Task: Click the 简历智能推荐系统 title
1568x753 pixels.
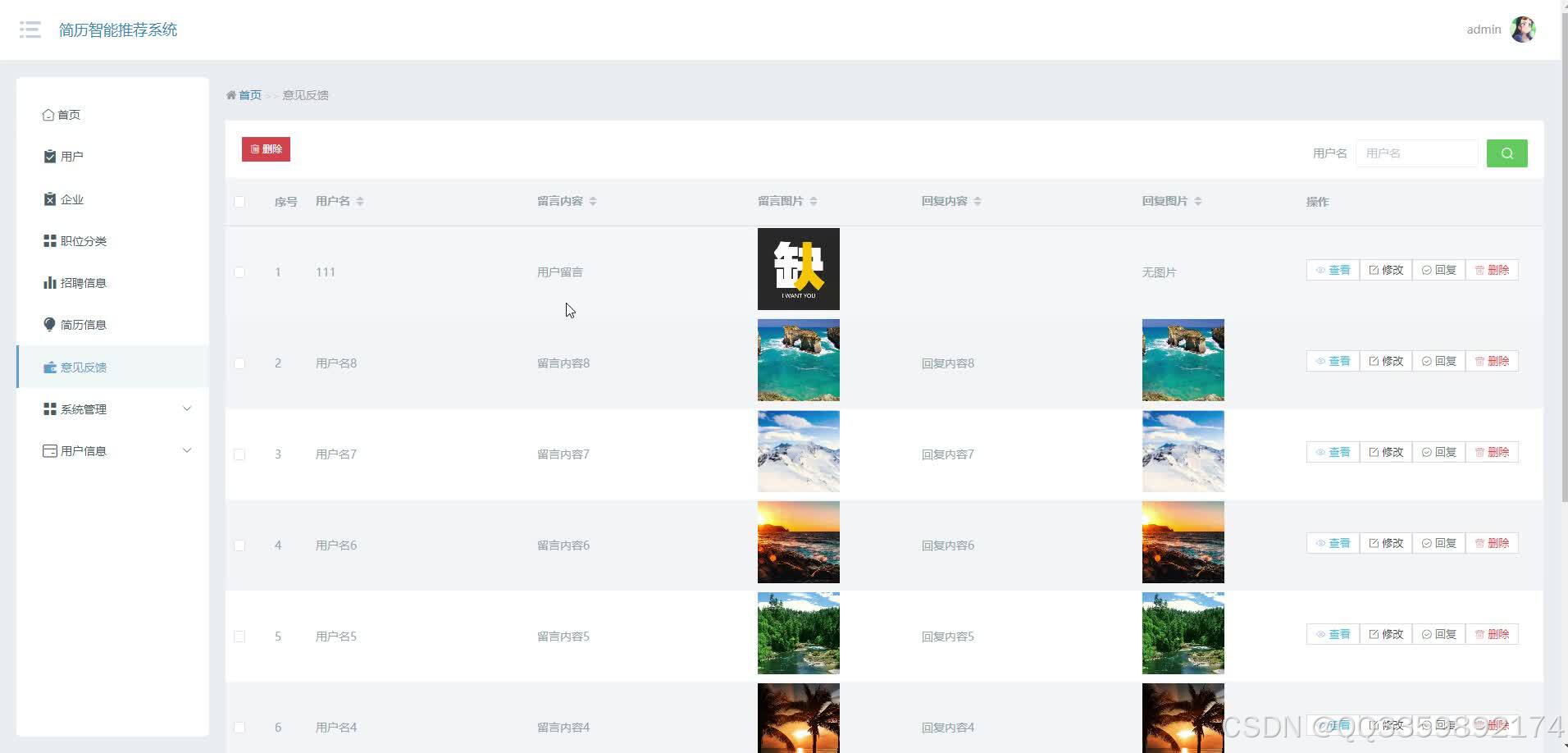Action: tap(118, 30)
